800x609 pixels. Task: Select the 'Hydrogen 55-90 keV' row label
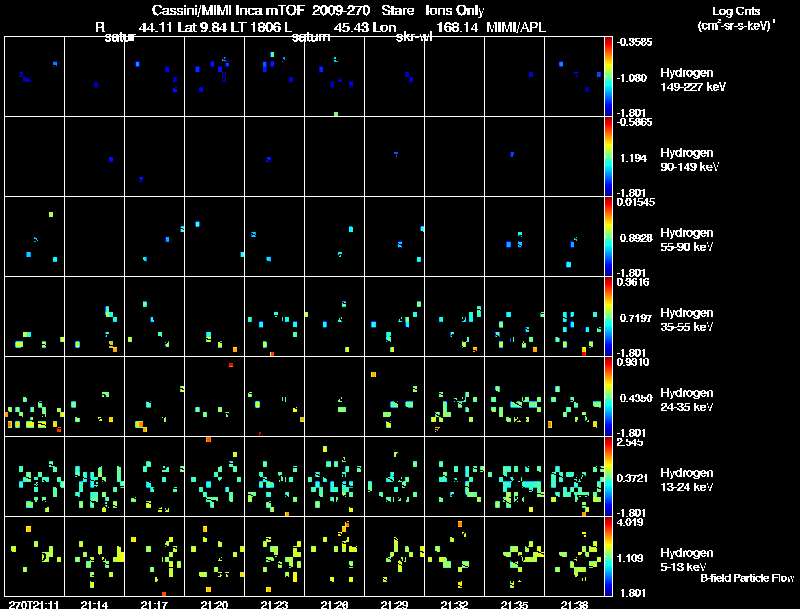[687, 240]
